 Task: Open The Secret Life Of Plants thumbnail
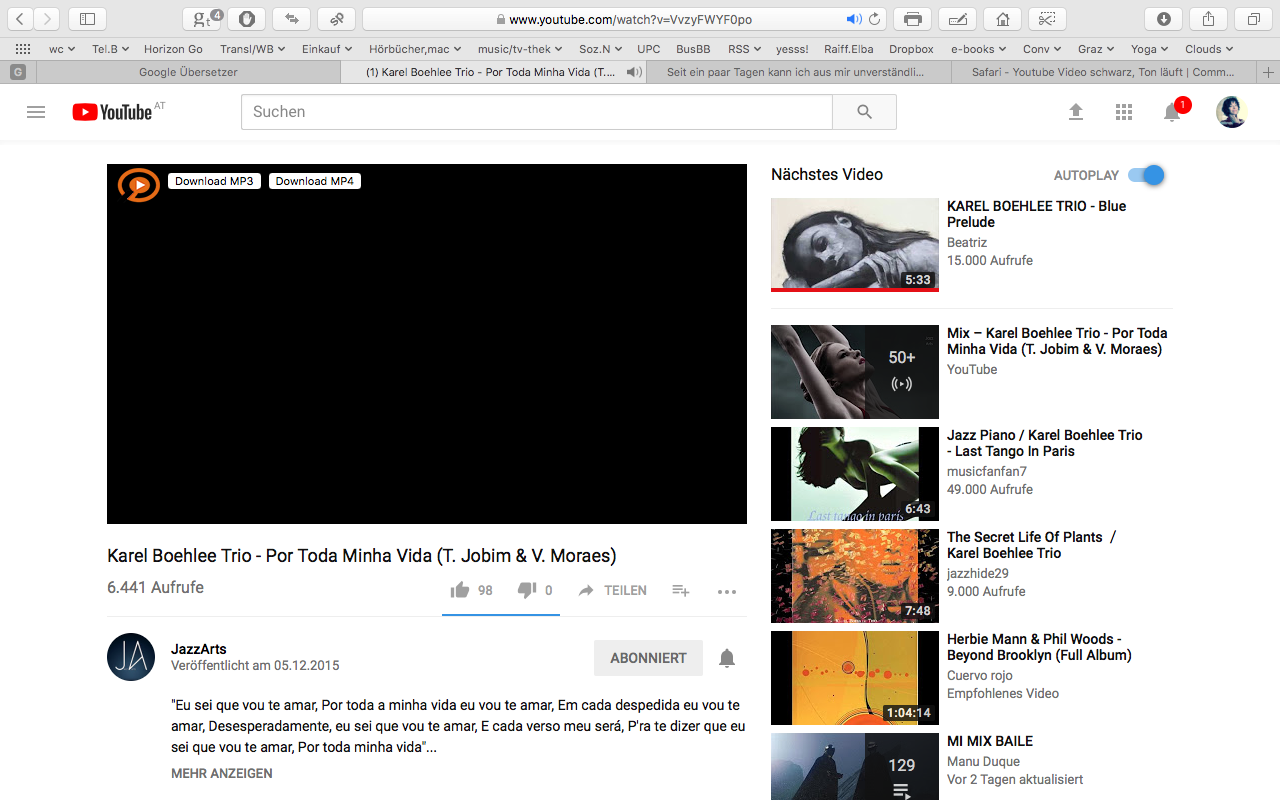855,576
